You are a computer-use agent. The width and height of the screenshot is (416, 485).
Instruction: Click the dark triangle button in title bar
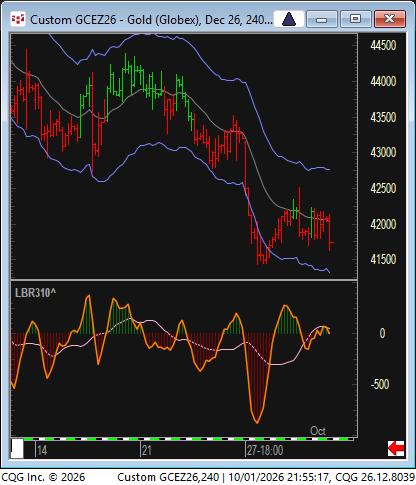(x=289, y=19)
